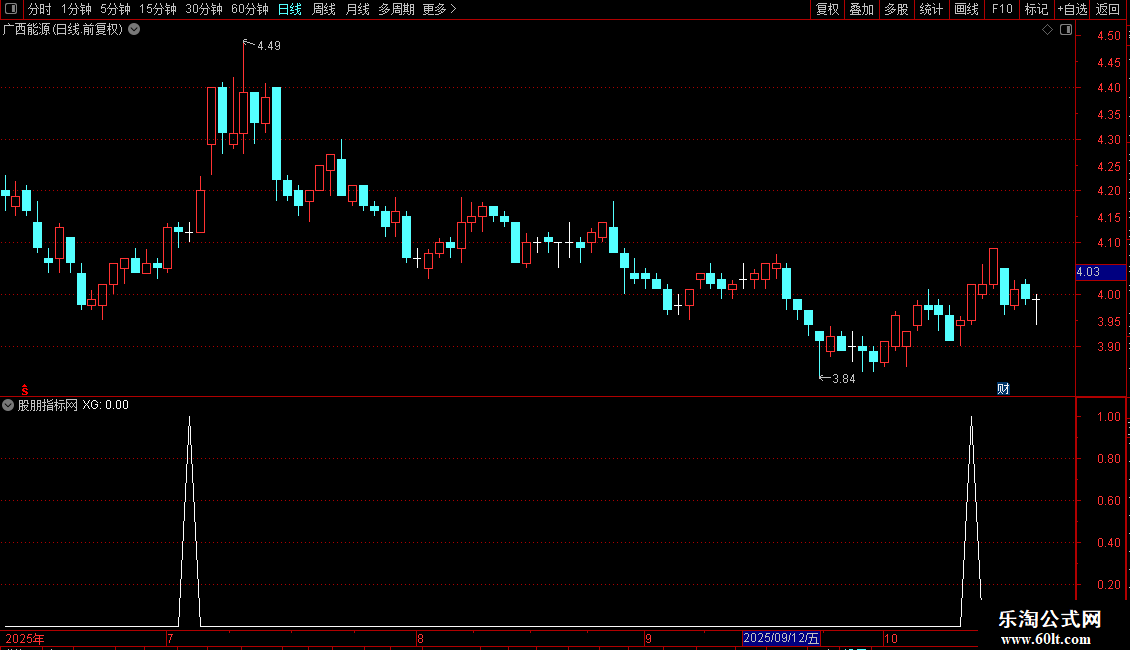
Task: Click the 3.84 low price label
Action: tap(843, 378)
